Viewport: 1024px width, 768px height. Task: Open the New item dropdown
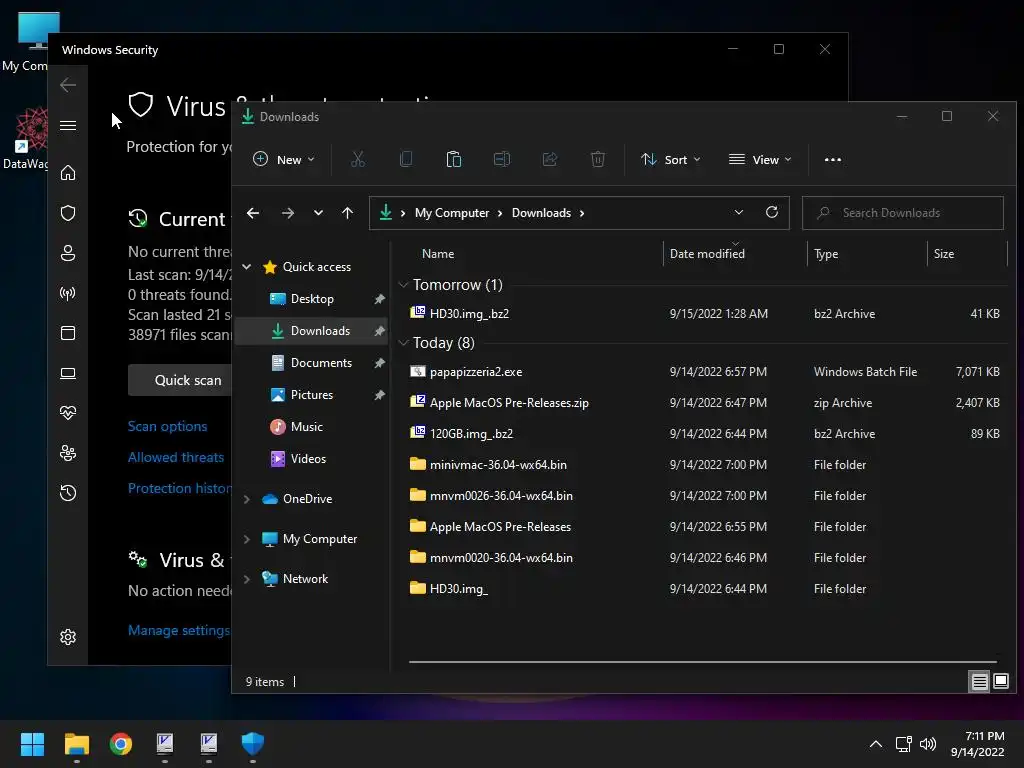[x=283, y=159]
